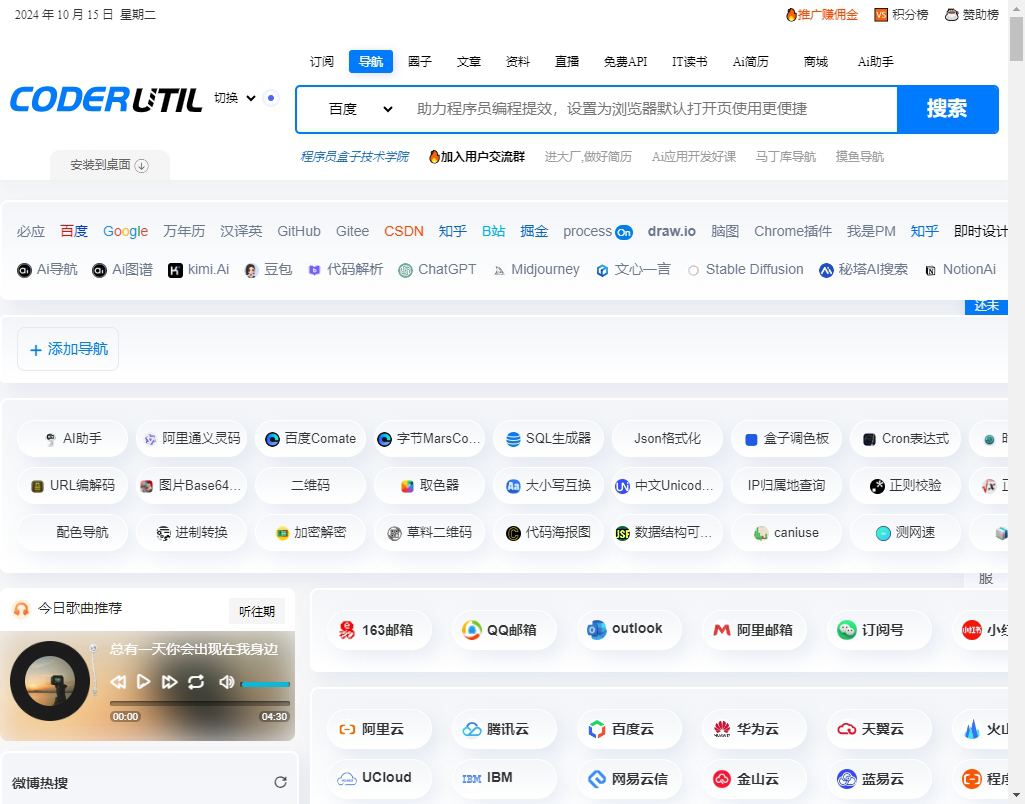Open the 测网速 speed test tool

point(905,533)
